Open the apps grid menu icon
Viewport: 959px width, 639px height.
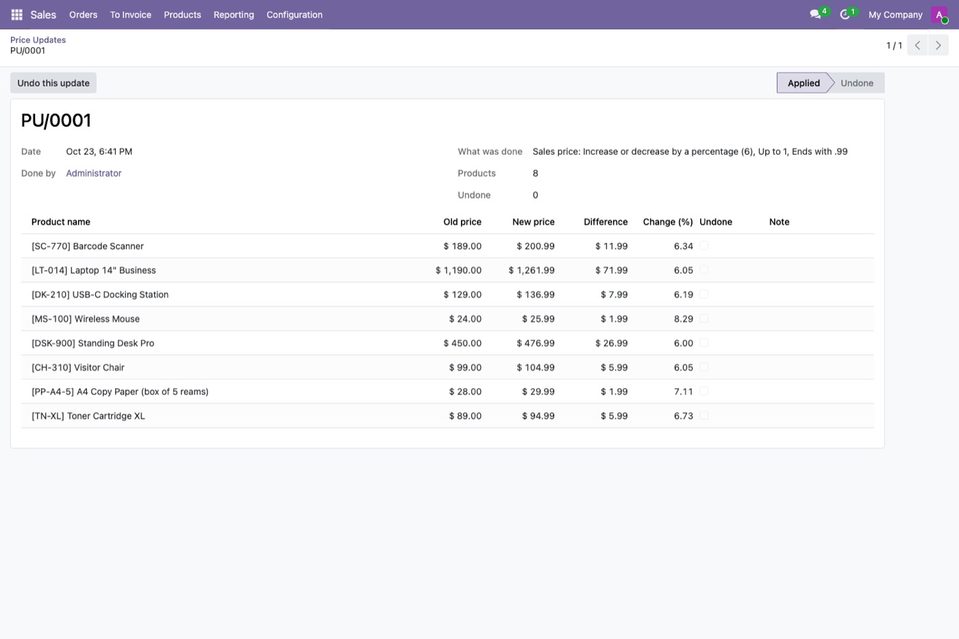[17, 15]
